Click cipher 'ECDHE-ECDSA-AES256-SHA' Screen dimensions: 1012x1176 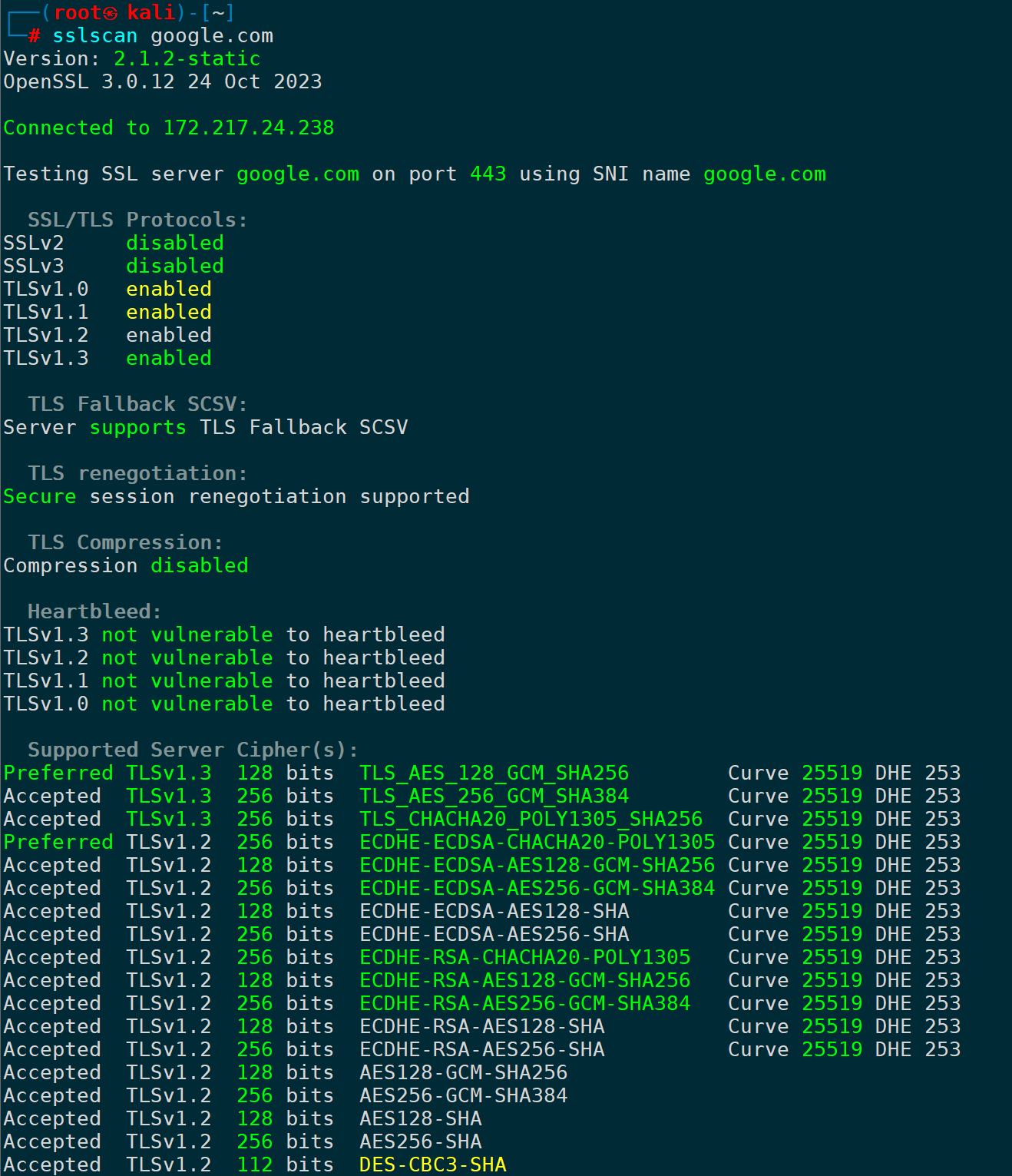[x=494, y=935]
